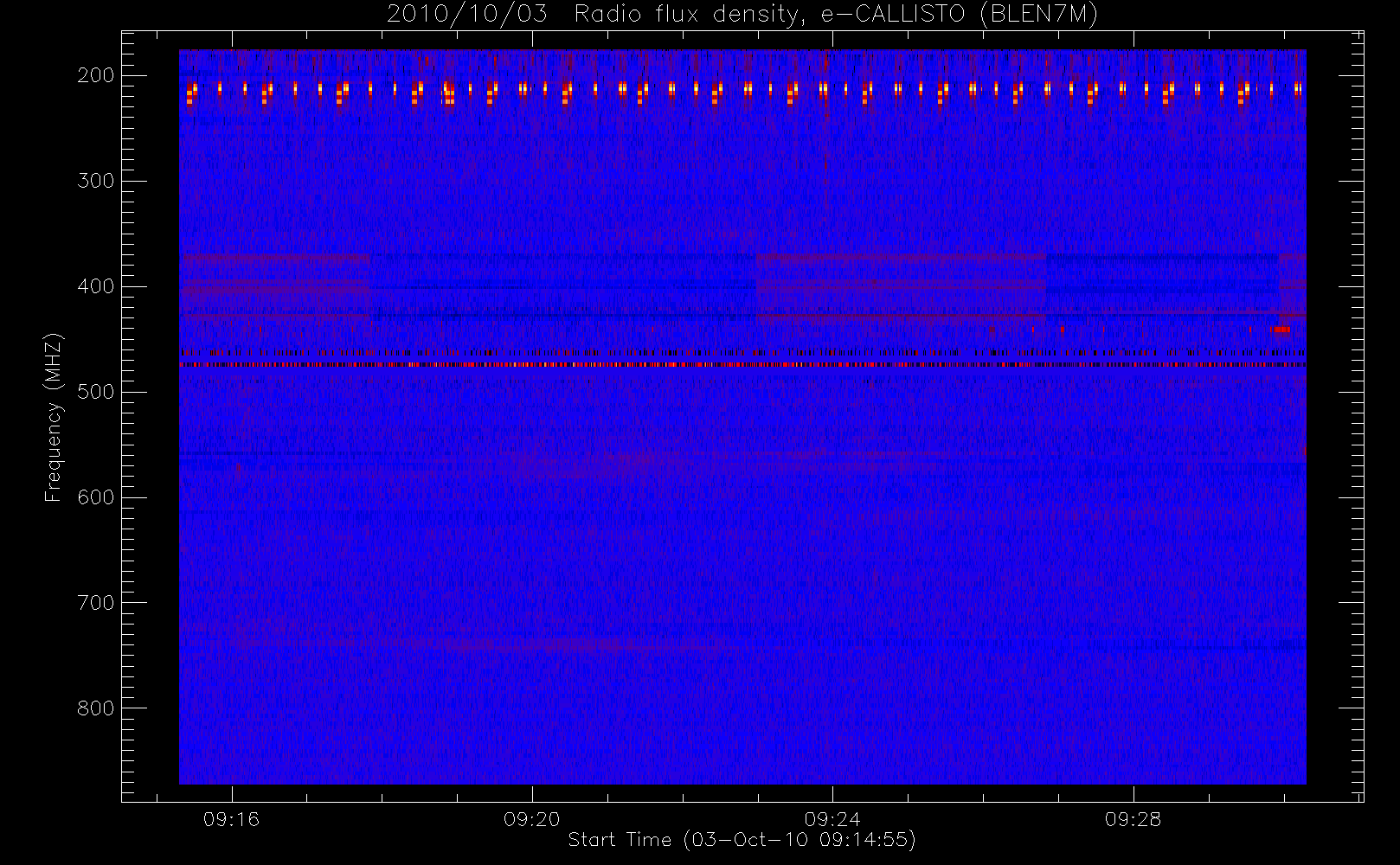Select the "Frequency (MHZ)" y-axis label
Screen dimensions: 1400x865
coord(54,417)
